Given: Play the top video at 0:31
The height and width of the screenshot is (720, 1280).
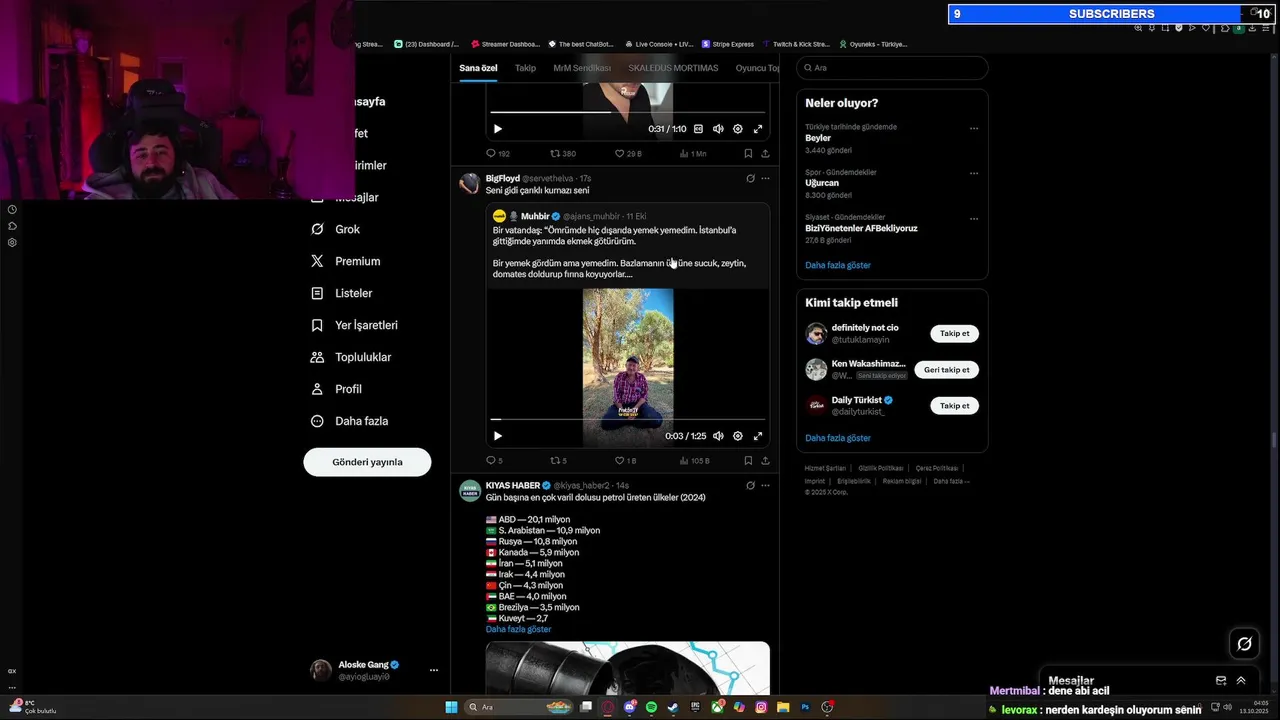Looking at the screenshot, I should point(498,129).
